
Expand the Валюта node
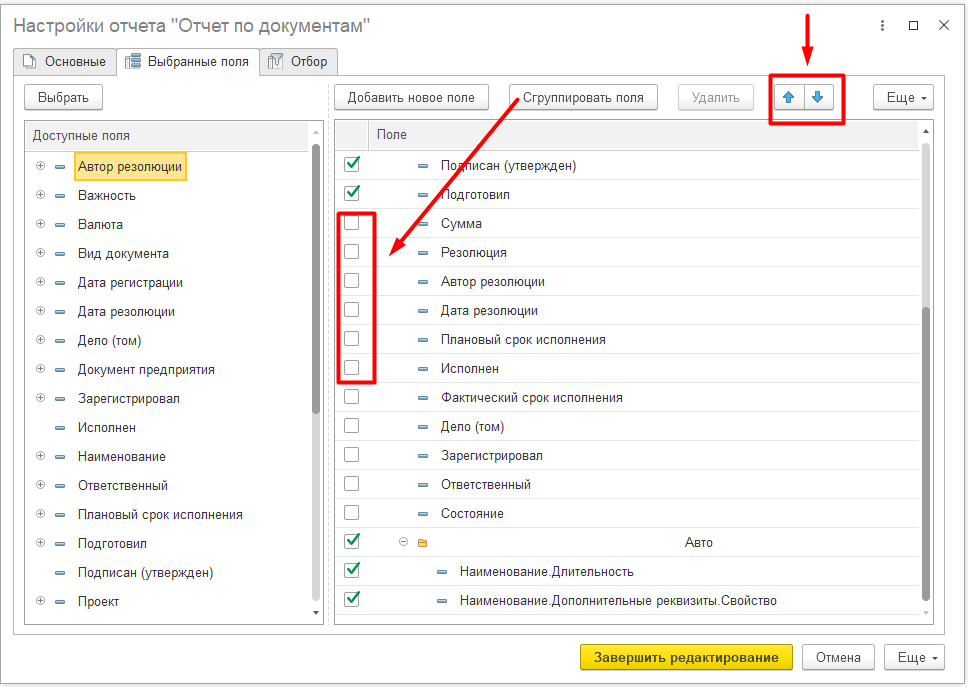[x=40, y=224]
